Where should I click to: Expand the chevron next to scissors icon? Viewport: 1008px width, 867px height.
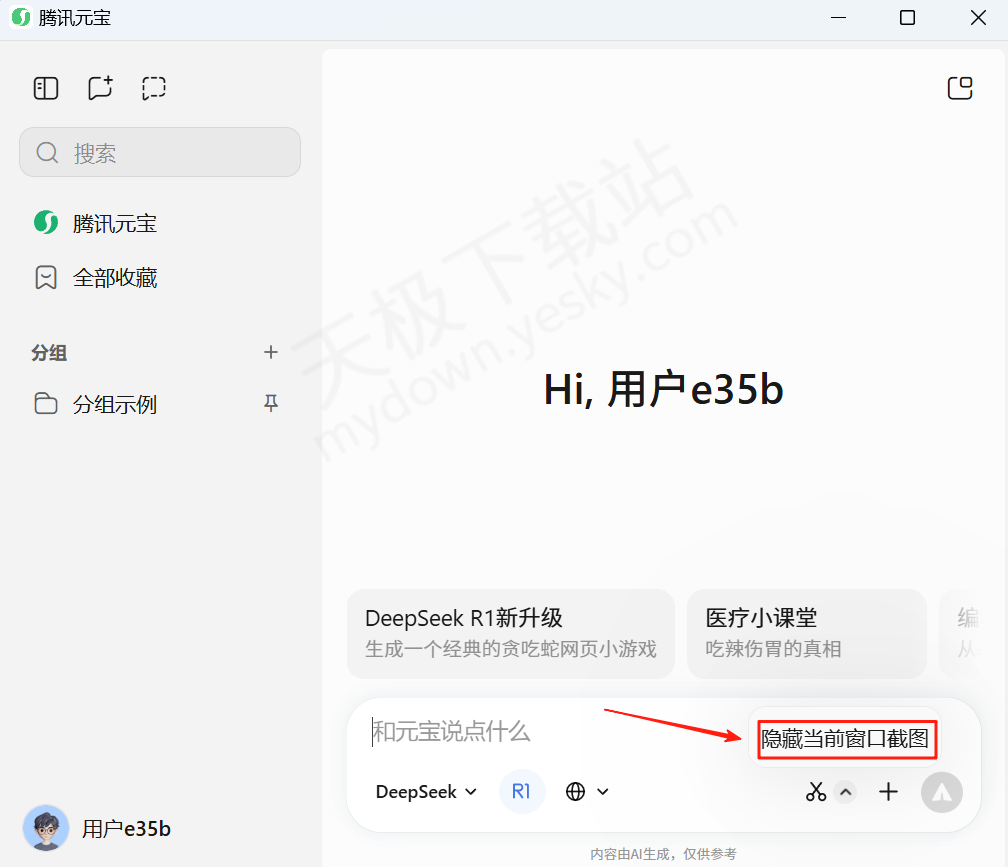(x=845, y=790)
